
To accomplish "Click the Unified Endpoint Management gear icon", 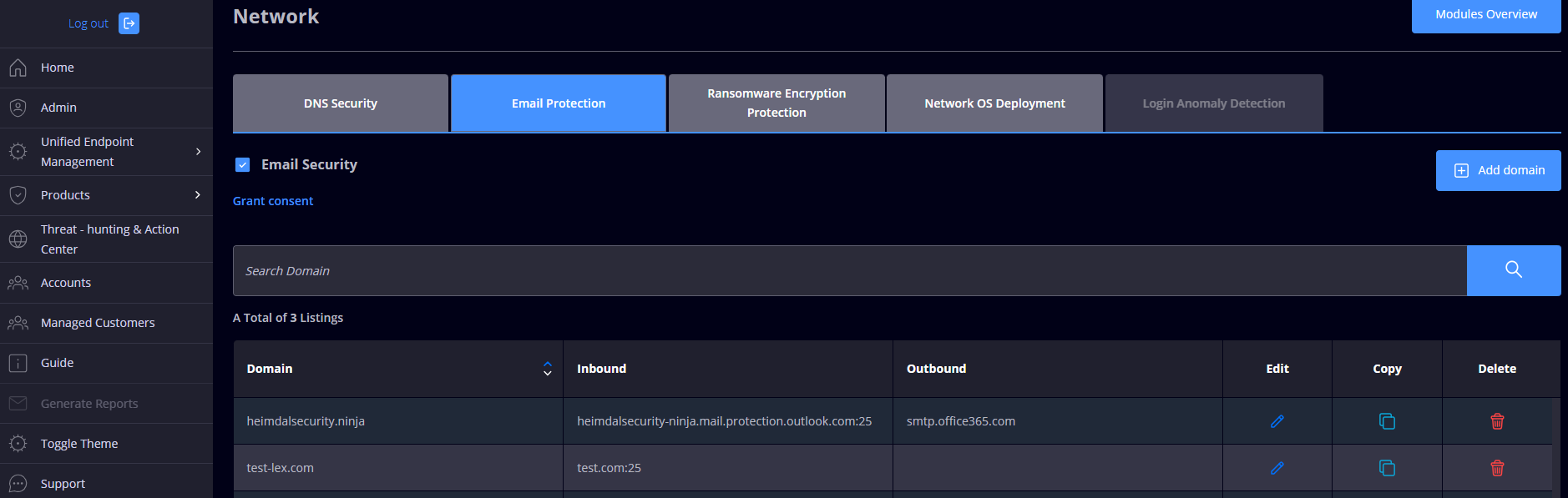I will pyautogui.click(x=18, y=152).
